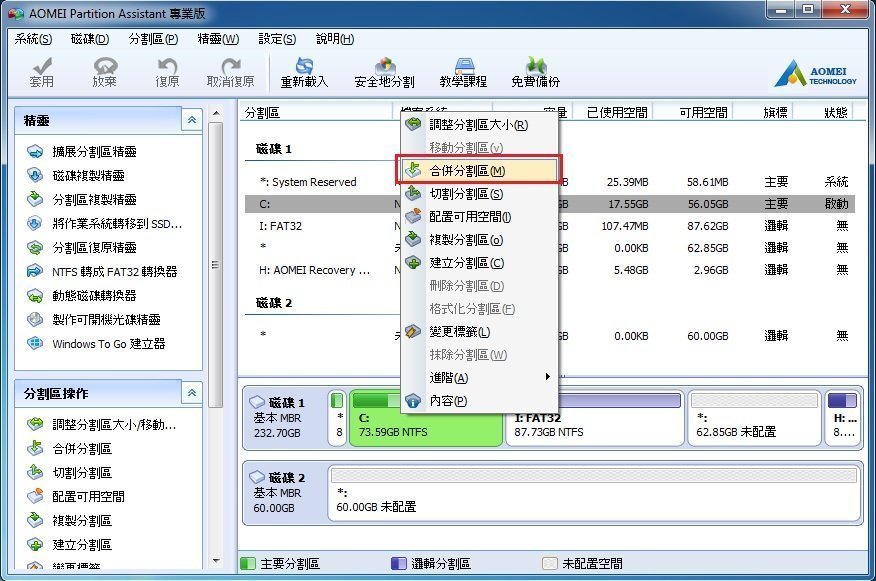Select C: 73.59GB NTFS block in disk map
The width and height of the screenshot is (876, 581).
pyautogui.click(x=426, y=418)
